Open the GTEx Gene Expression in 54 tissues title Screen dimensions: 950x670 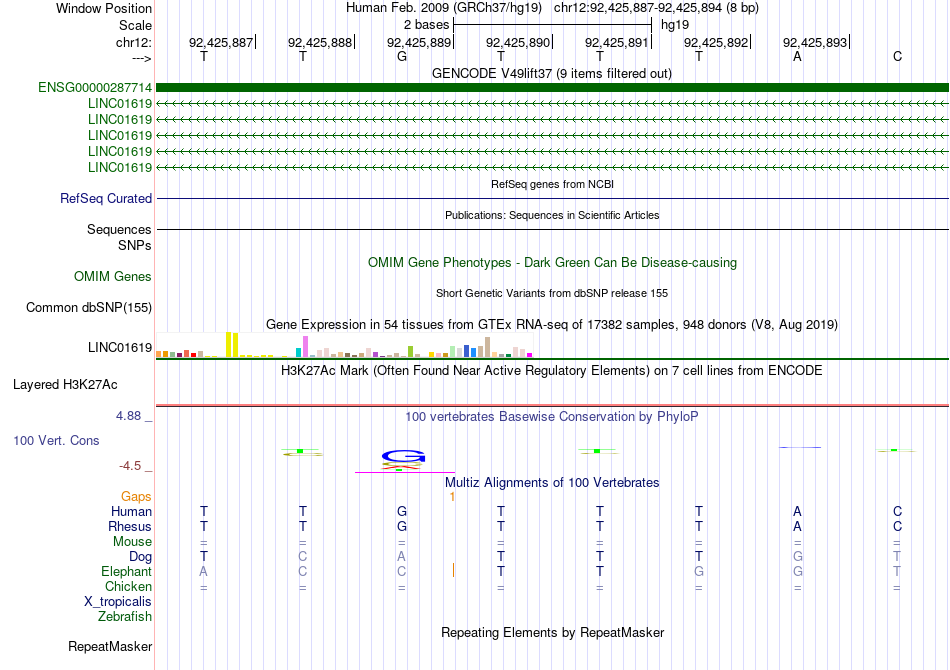[552, 325]
